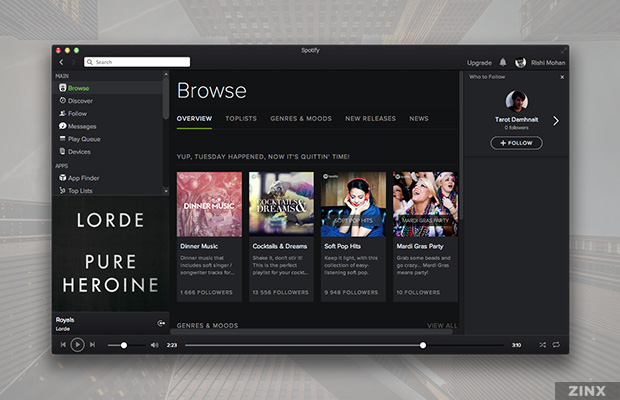Open the Dinner Music playlist cover
Image resolution: width=620 pixels, height=400 pixels.
pyautogui.click(x=209, y=204)
